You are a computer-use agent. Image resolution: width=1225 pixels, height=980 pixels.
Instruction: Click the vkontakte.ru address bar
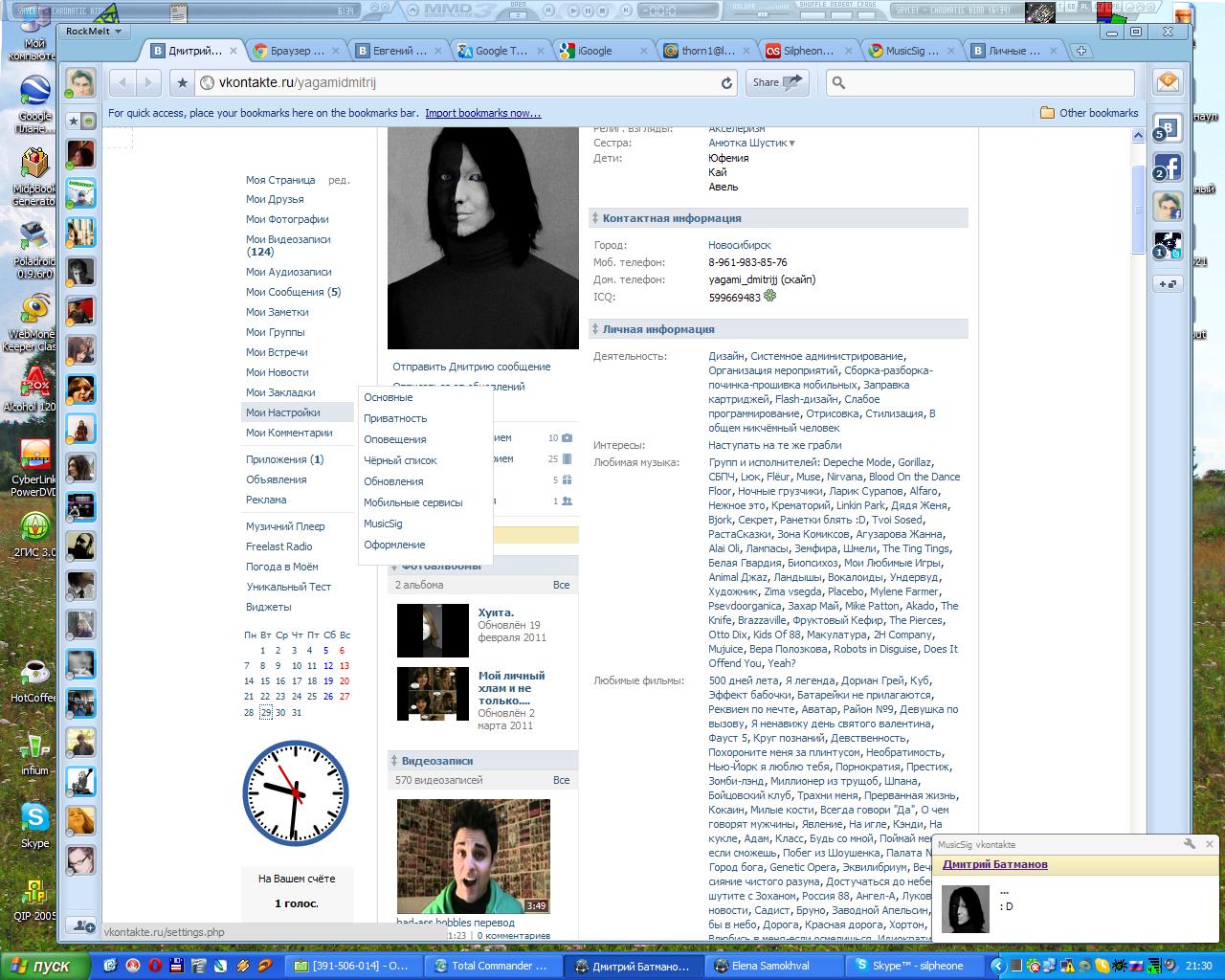[x=466, y=82]
